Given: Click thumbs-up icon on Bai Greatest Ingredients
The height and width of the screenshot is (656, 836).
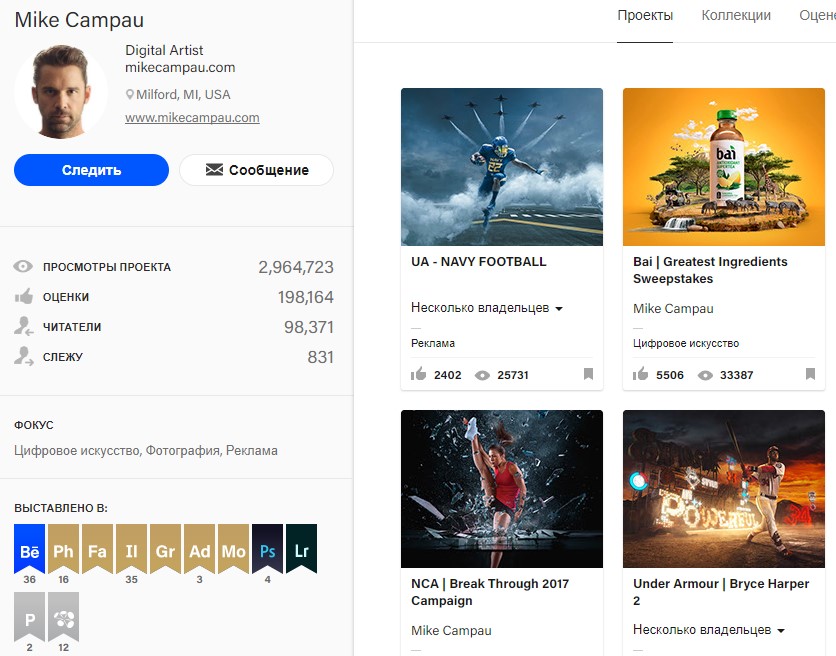Looking at the screenshot, I should tap(640, 374).
